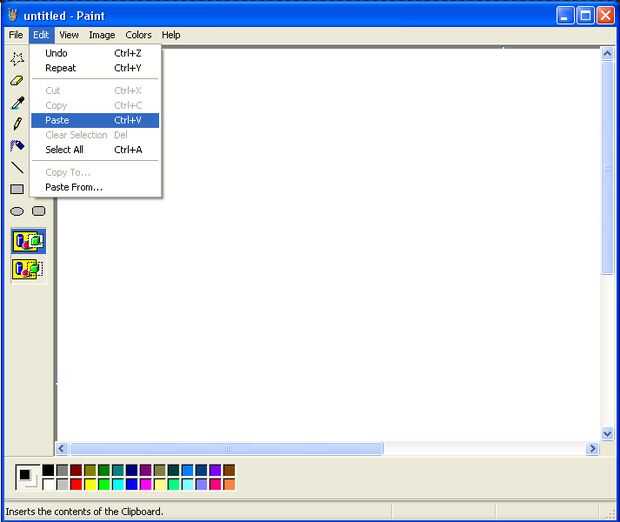Screen dimensions: 620x522
Task: Pick the dark gray color swatch
Action: coord(62,470)
